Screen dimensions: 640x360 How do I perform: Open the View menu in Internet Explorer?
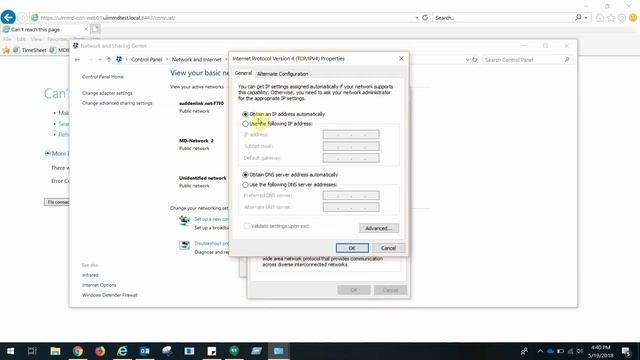[x=36, y=39]
